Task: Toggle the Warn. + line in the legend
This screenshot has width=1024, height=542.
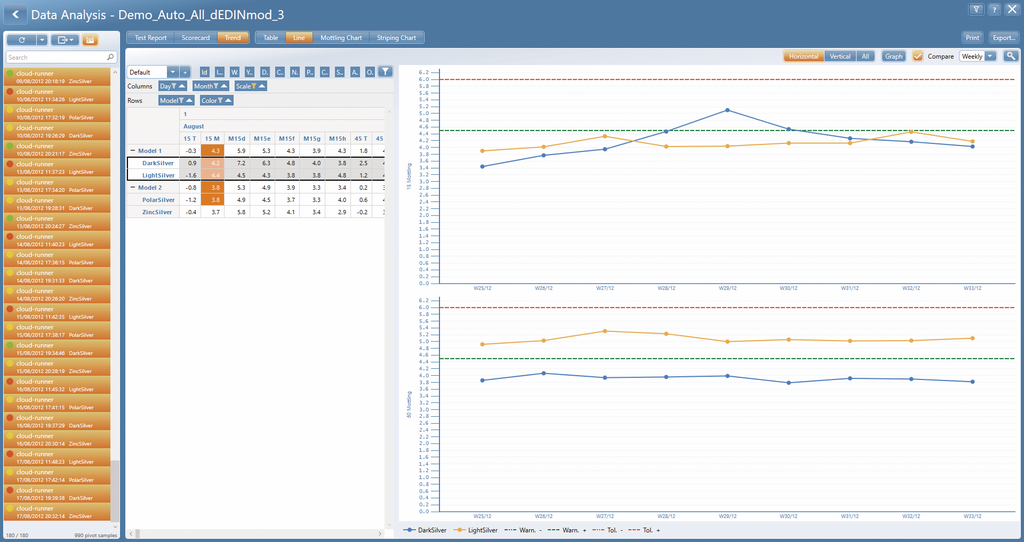Action: pos(567,530)
